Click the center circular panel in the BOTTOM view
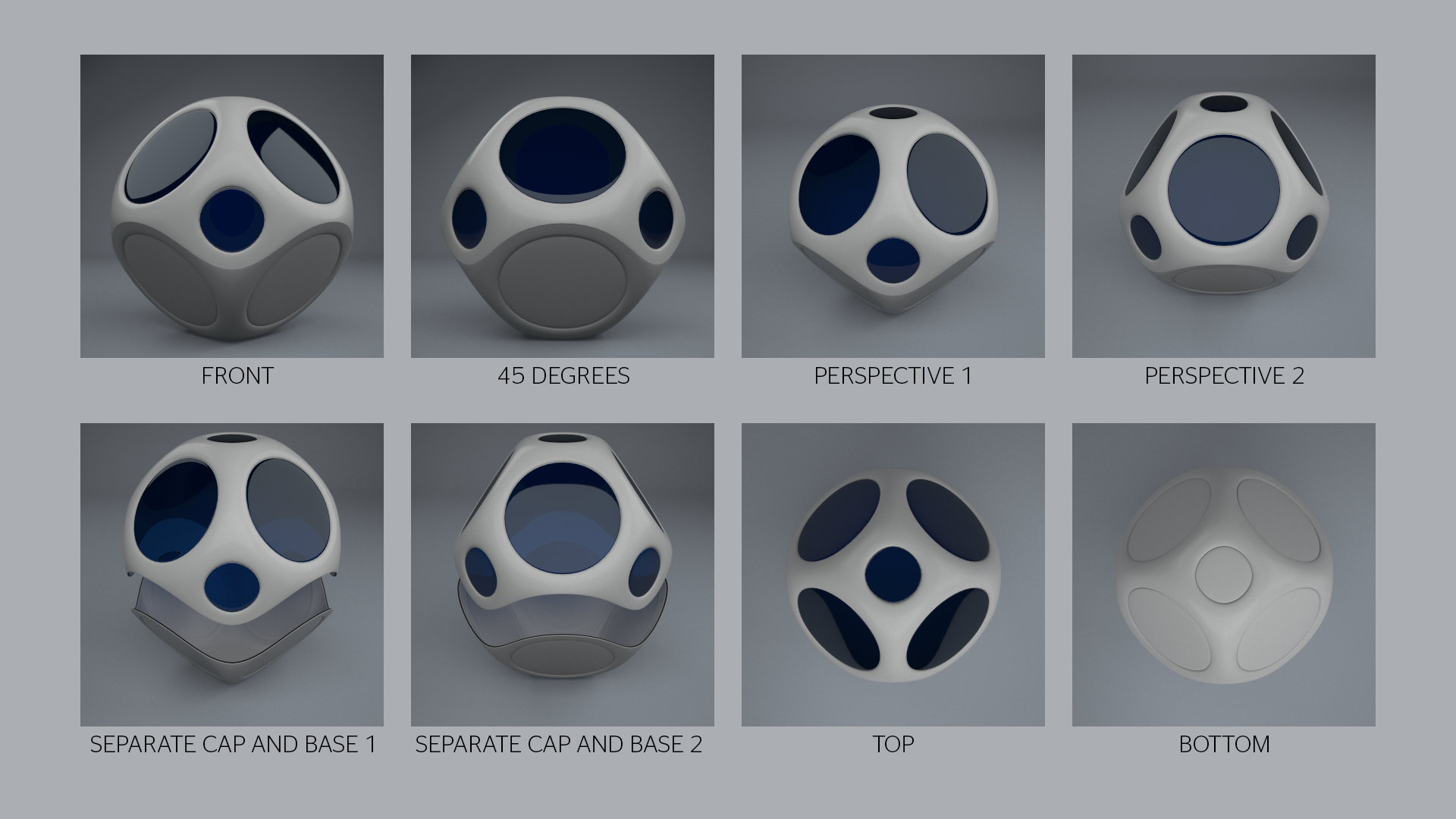 1224,575
